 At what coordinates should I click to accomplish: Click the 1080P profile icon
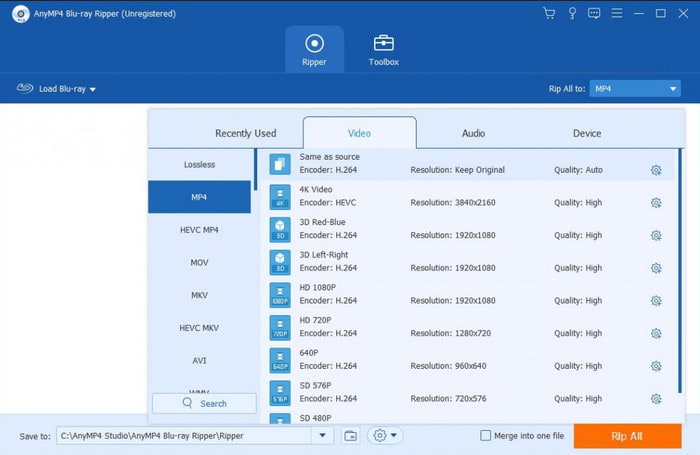[280, 295]
